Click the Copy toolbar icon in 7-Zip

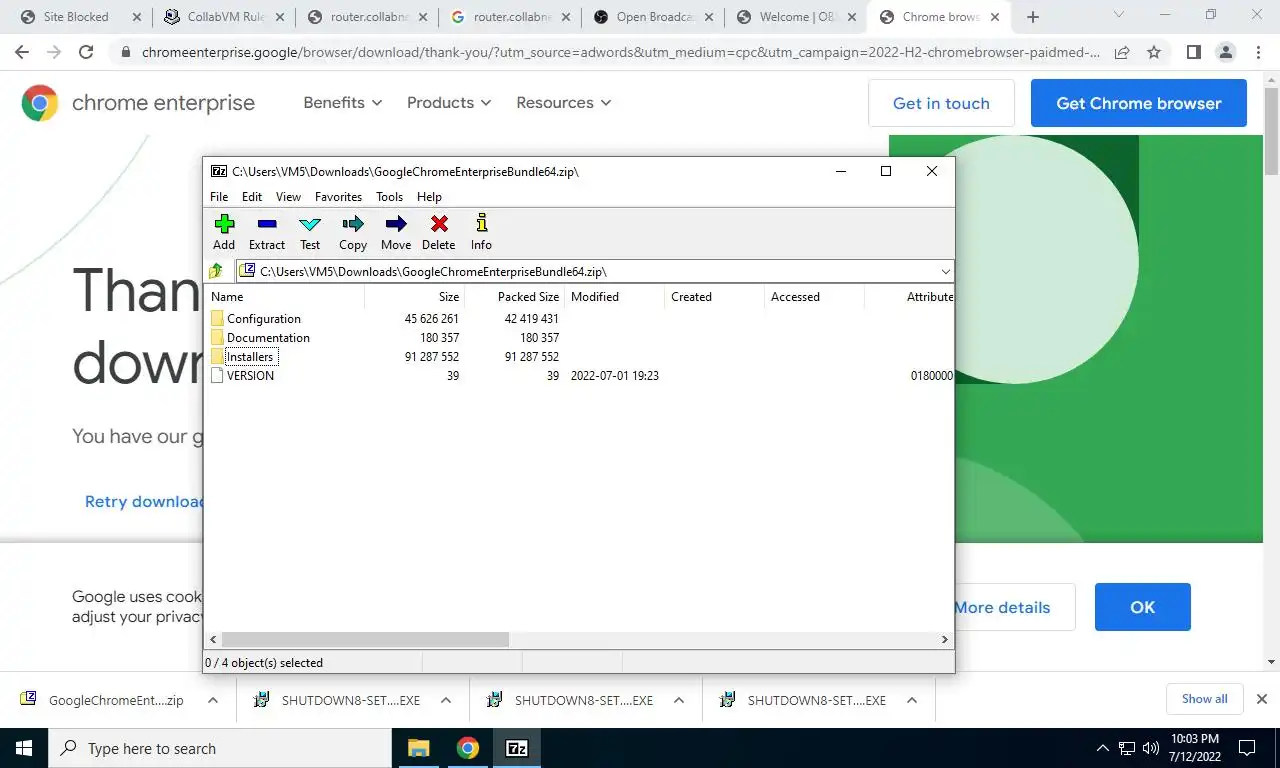(353, 232)
